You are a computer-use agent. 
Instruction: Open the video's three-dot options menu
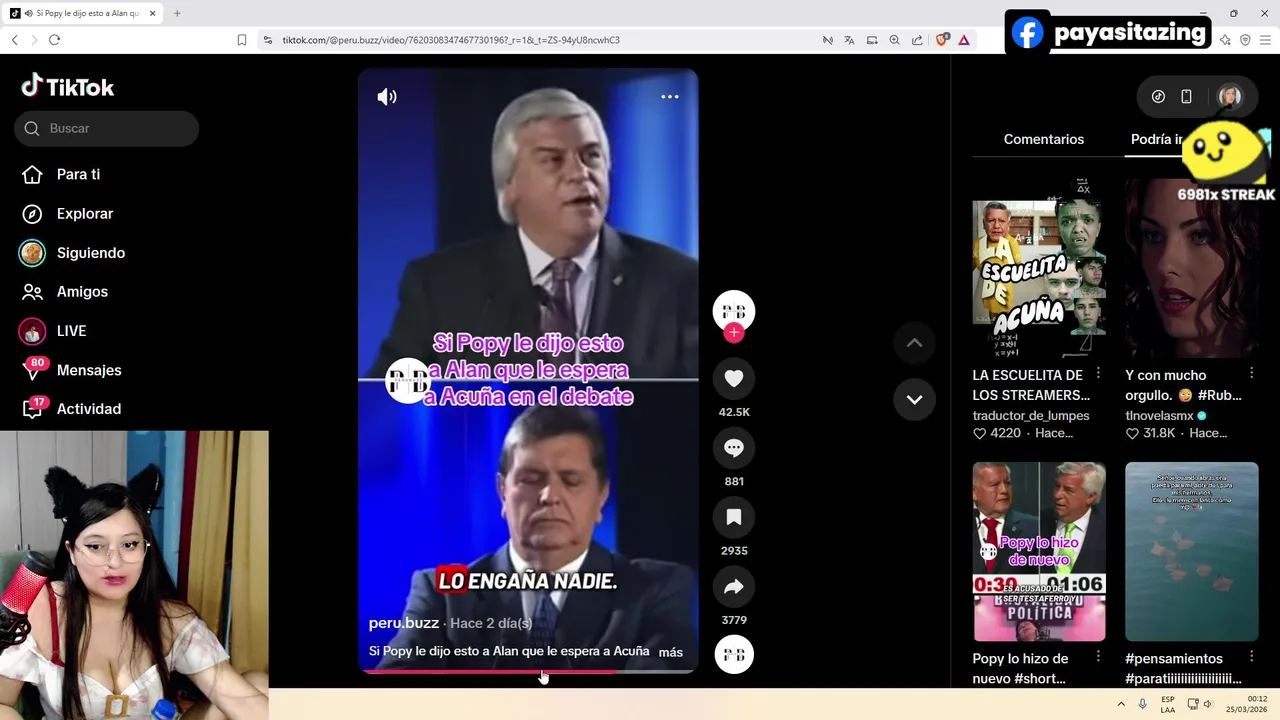click(x=670, y=97)
